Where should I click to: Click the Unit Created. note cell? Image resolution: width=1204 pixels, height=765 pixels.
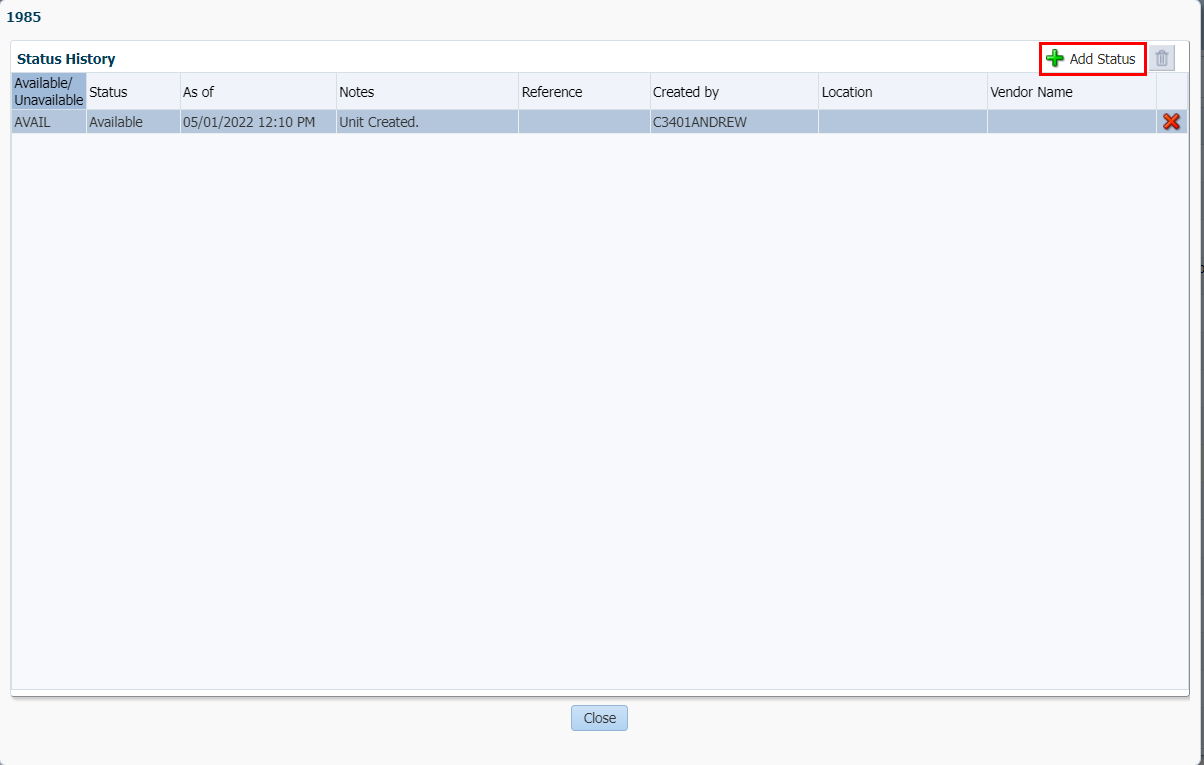point(427,122)
